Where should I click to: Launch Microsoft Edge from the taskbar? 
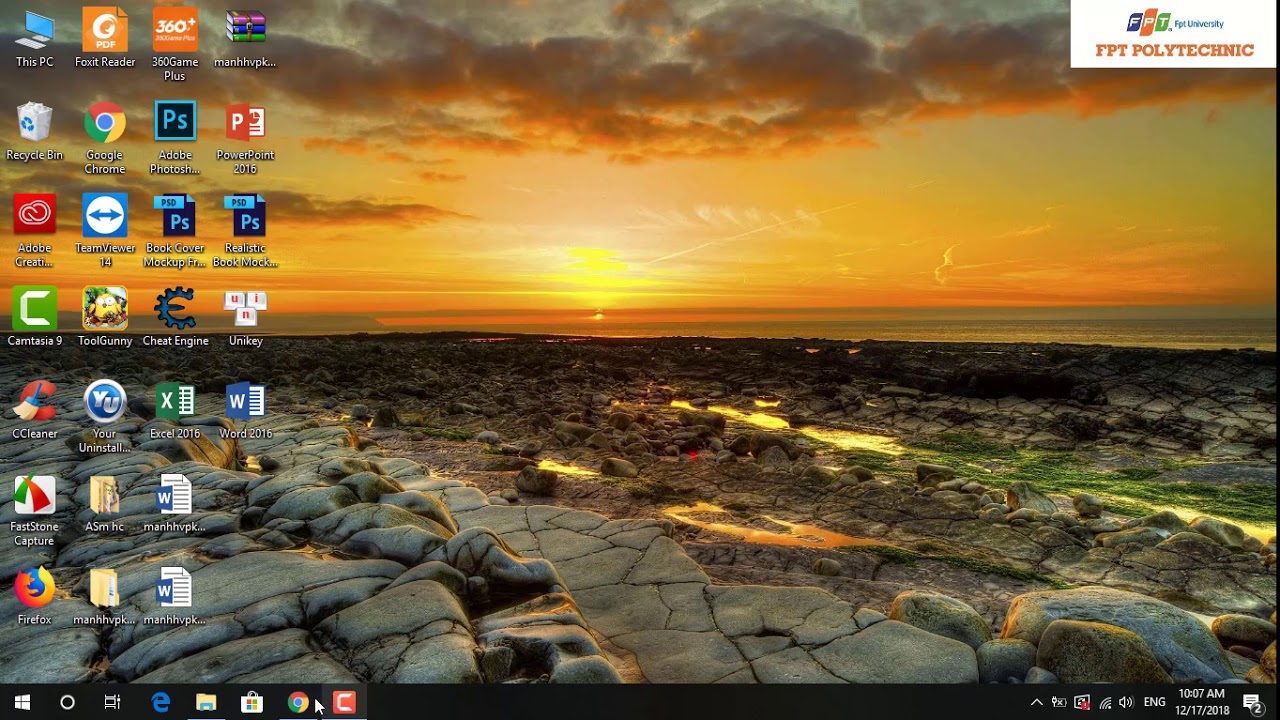(x=160, y=703)
